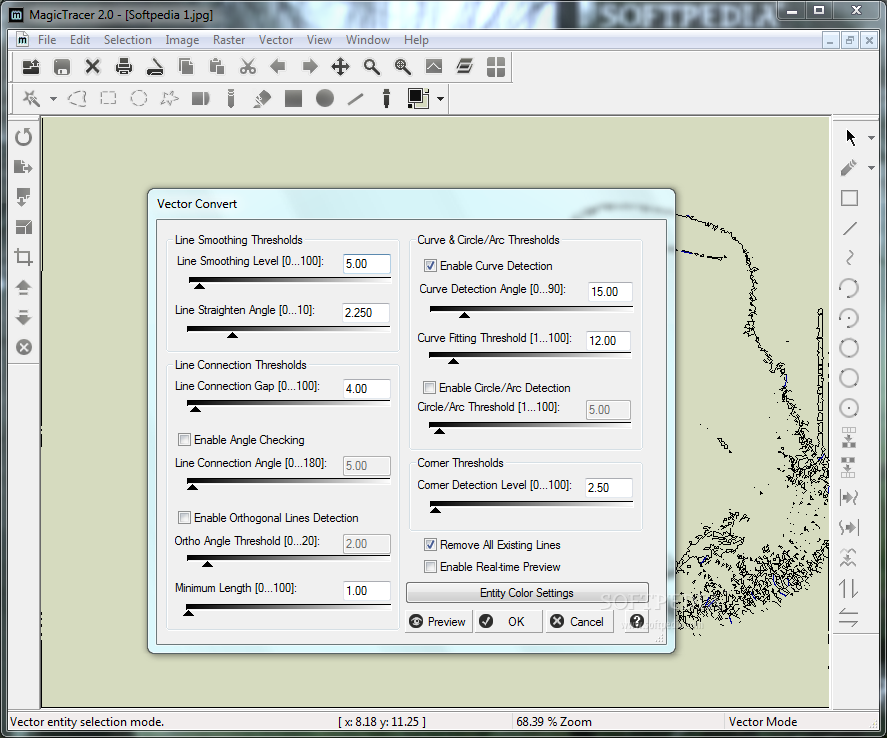Click the open file icon in toolbar
The height and width of the screenshot is (738, 887).
pos(31,67)
